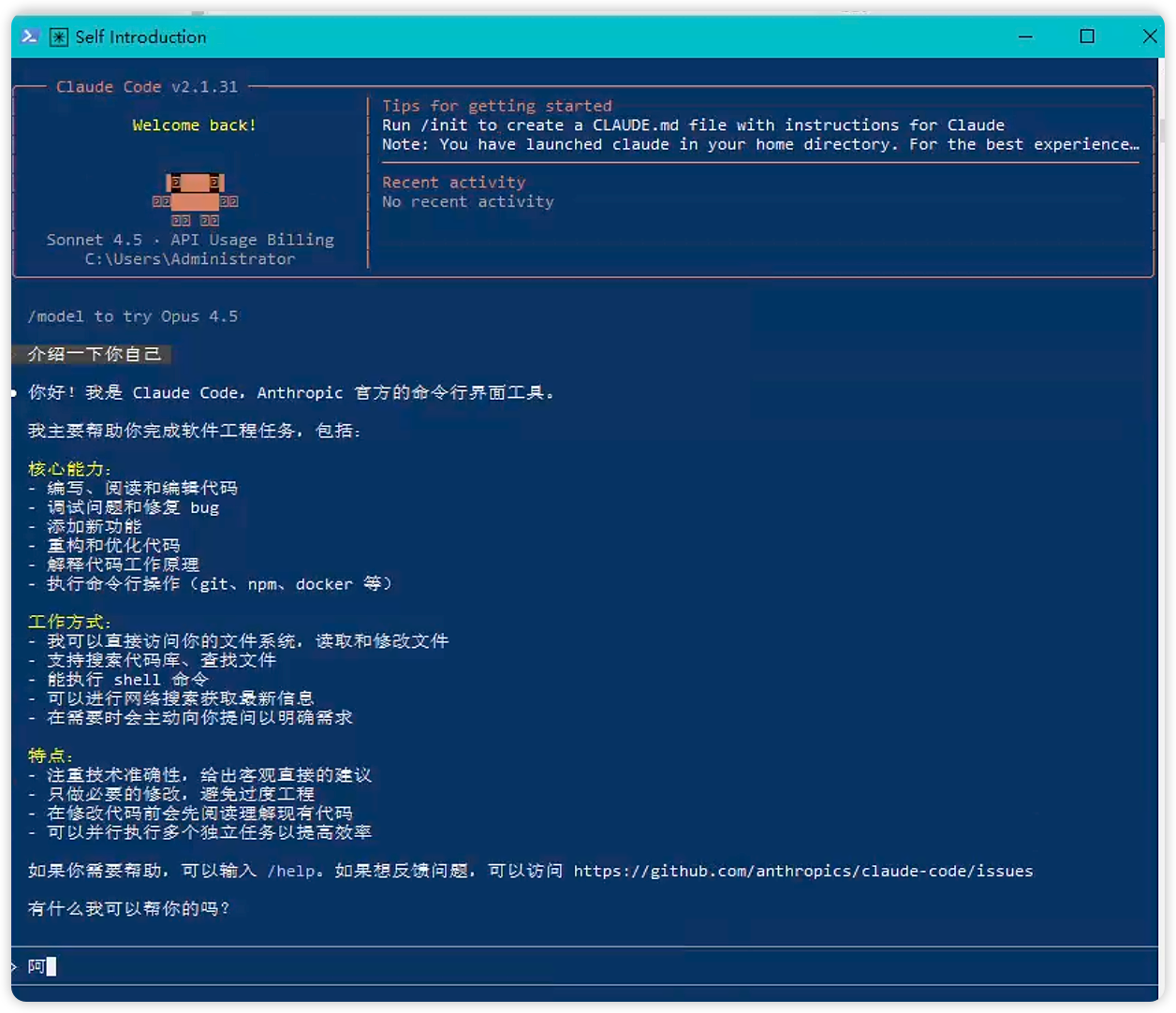Click the Run /init to create CLAUDE.md line

pyautogui.click(x=693, y=125)
